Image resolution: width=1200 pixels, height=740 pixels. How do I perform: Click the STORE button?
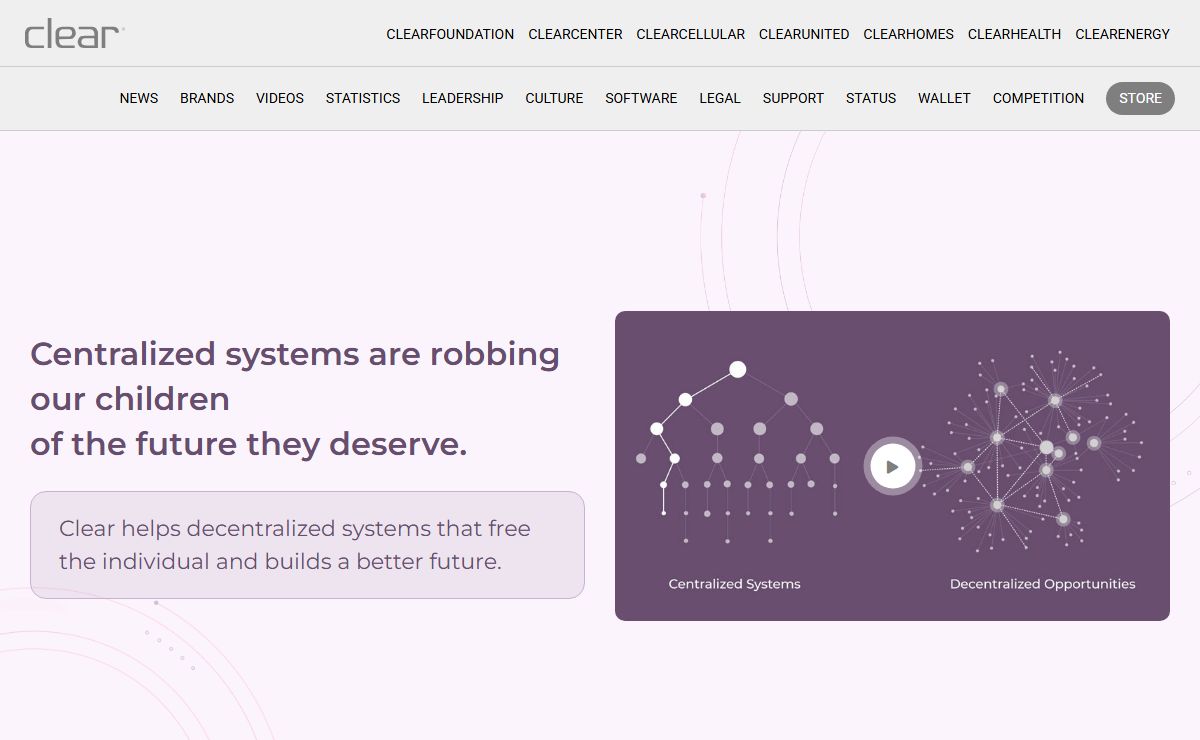(1140, 98)
